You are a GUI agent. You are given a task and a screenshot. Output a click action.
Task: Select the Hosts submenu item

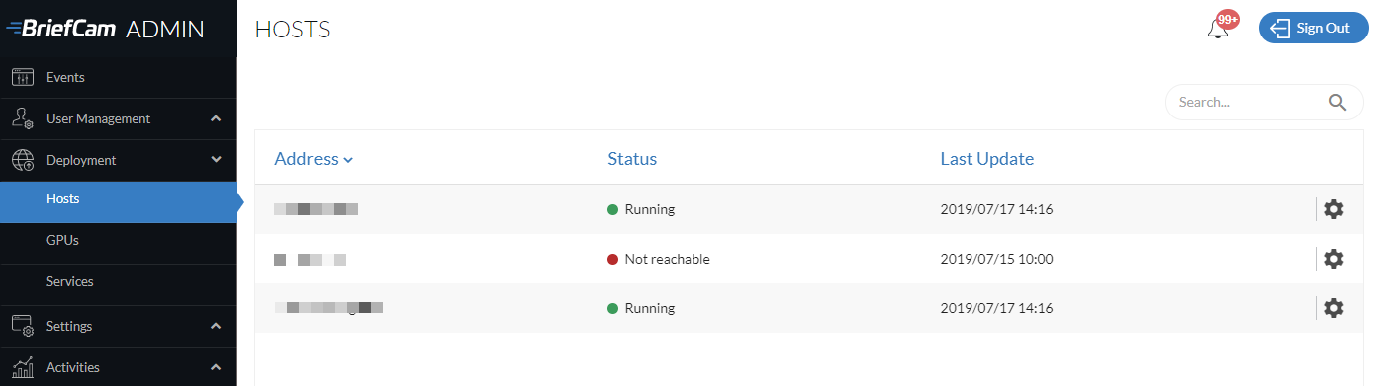tap(118, 201)
